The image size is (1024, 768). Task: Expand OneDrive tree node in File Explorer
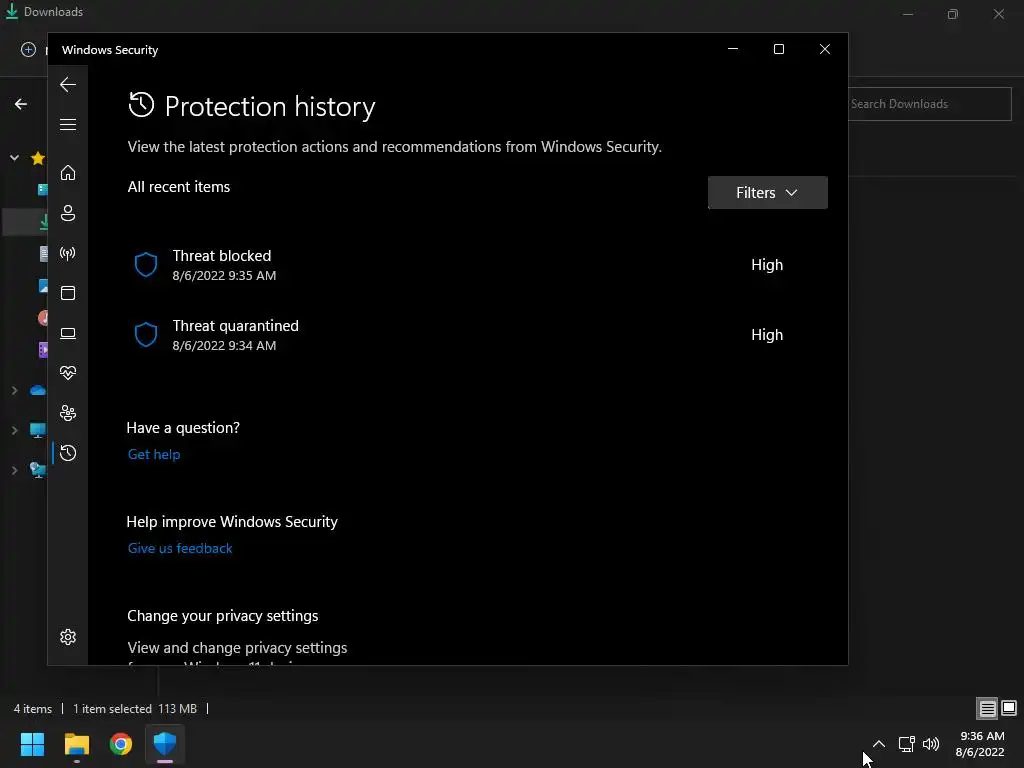point(14,391)
